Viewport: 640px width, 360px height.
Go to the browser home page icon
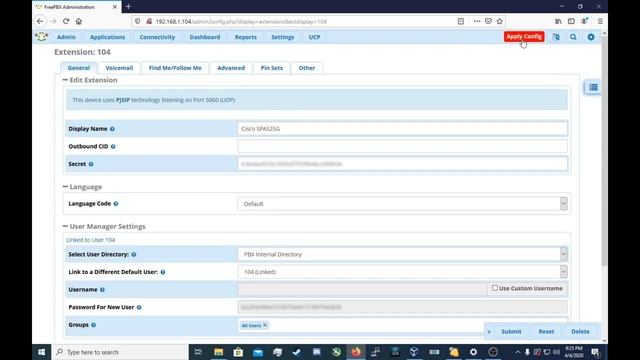pos(79,21)
